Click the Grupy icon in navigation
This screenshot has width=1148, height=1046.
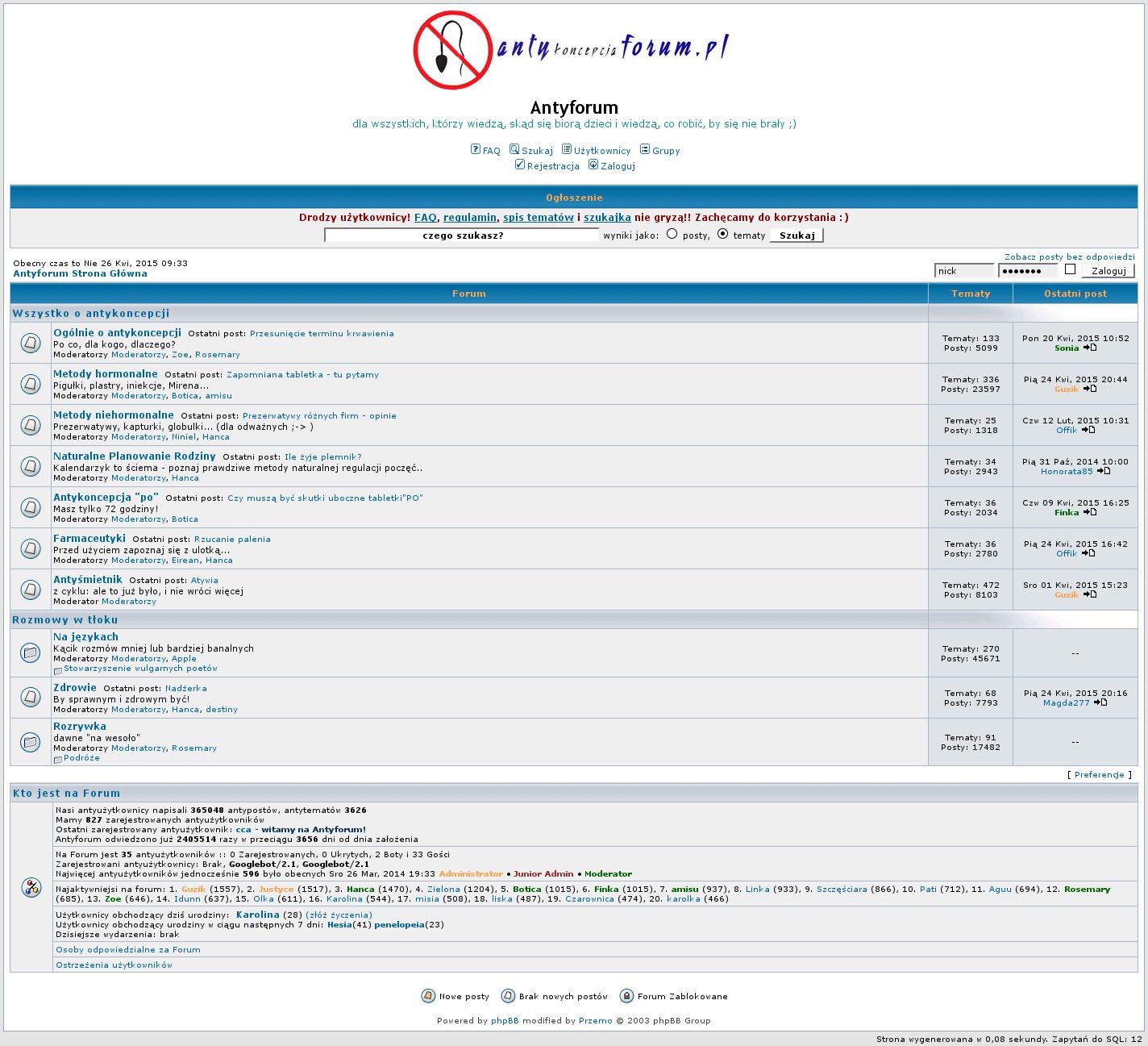click(x=645, y=149)
